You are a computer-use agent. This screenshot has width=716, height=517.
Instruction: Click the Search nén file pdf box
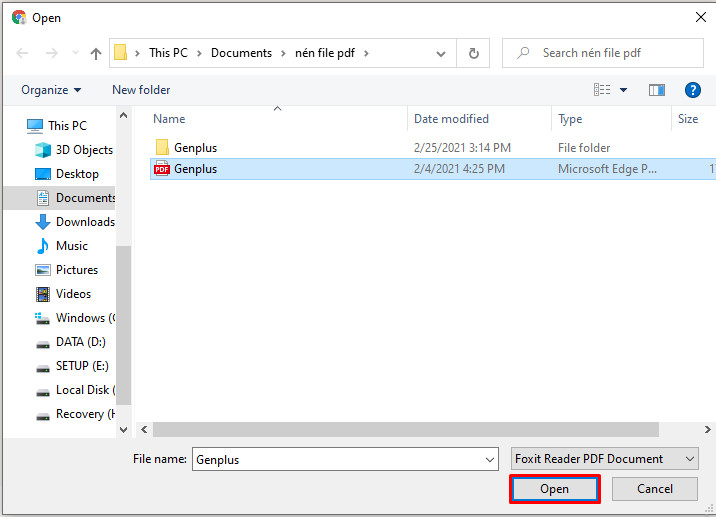tap(603, 53)
